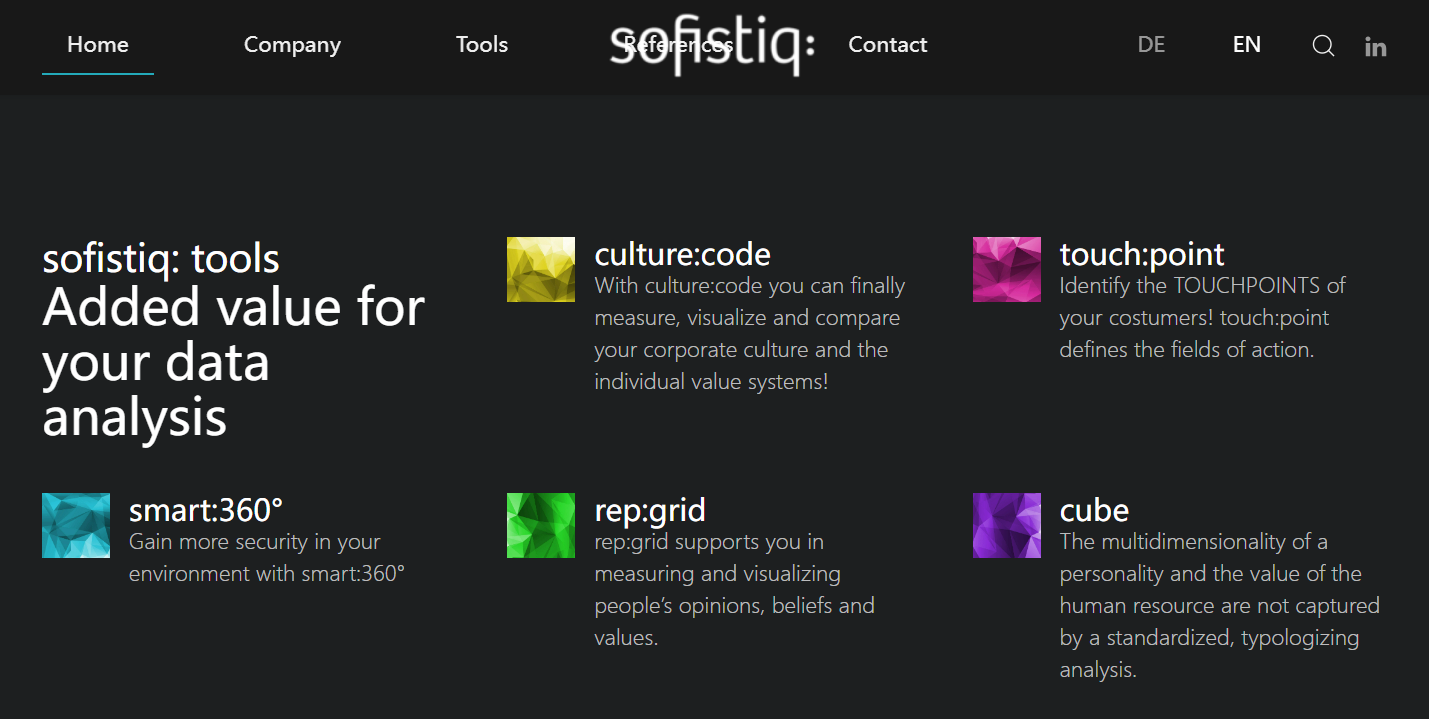Open the Tools menu

click(482, 45)
